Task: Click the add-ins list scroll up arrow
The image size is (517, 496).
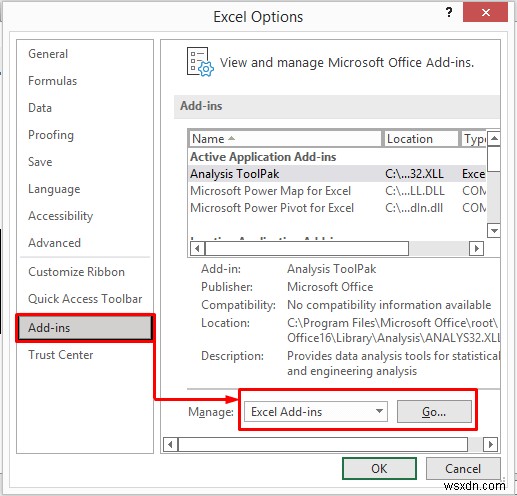Action: click(494, 138)
